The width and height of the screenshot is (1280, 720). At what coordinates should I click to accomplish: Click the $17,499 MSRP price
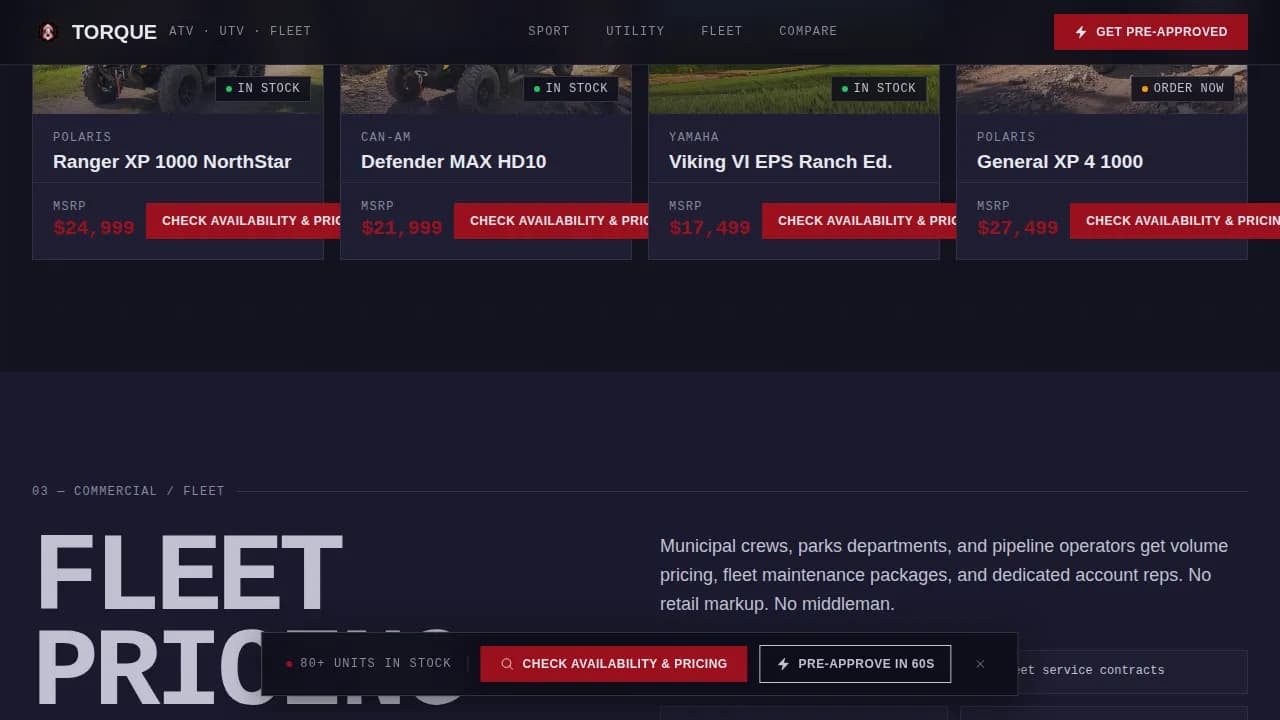710,228
